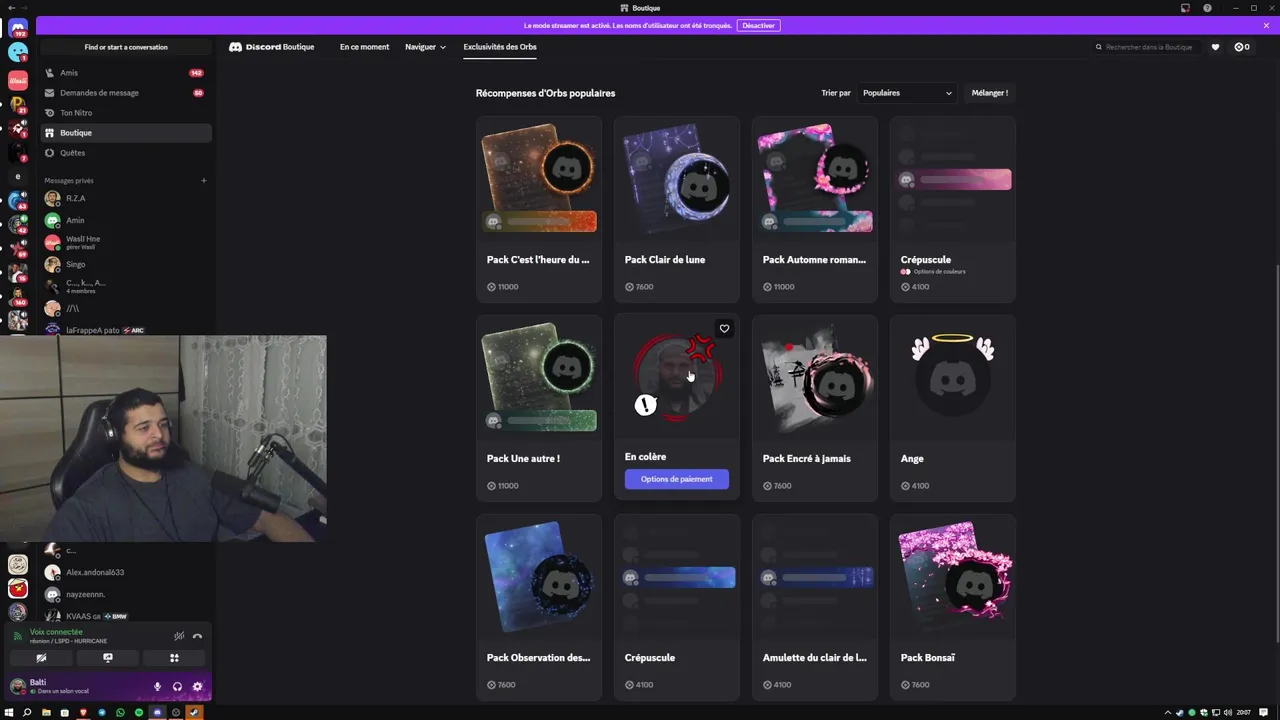Image resolution: width=1280 pixels, height=720 pixels.
Task: Add En colère to wishlist with heart
Action: [724, 328]
